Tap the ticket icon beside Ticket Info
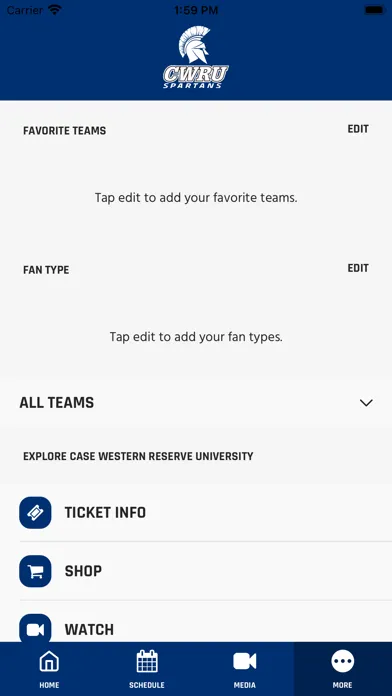The height and width of the screenshot is (696, 392). click(35, 513)
